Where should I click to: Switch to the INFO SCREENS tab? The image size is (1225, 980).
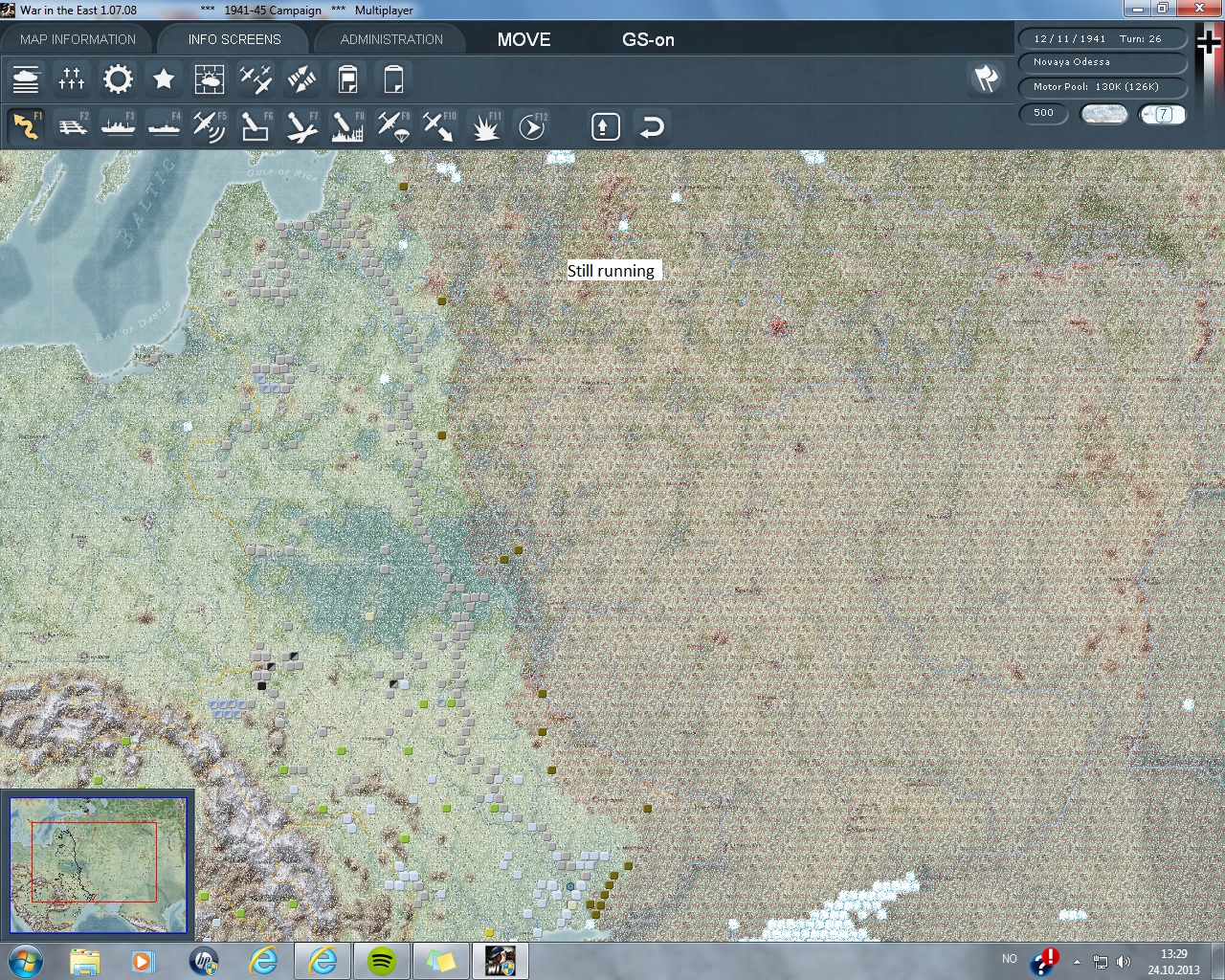point(234,39)
